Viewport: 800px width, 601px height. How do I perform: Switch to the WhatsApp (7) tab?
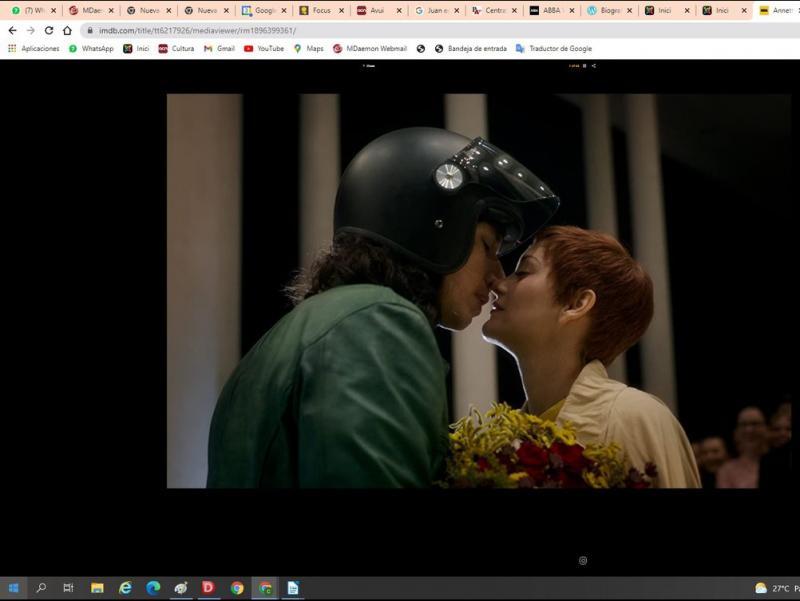[x=34, y=10]
